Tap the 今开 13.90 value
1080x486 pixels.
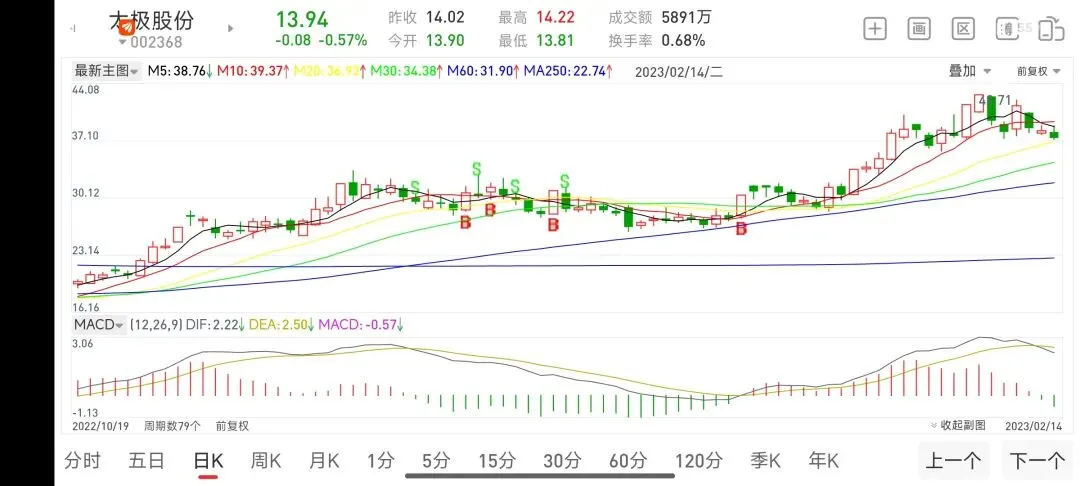(445, 41)
